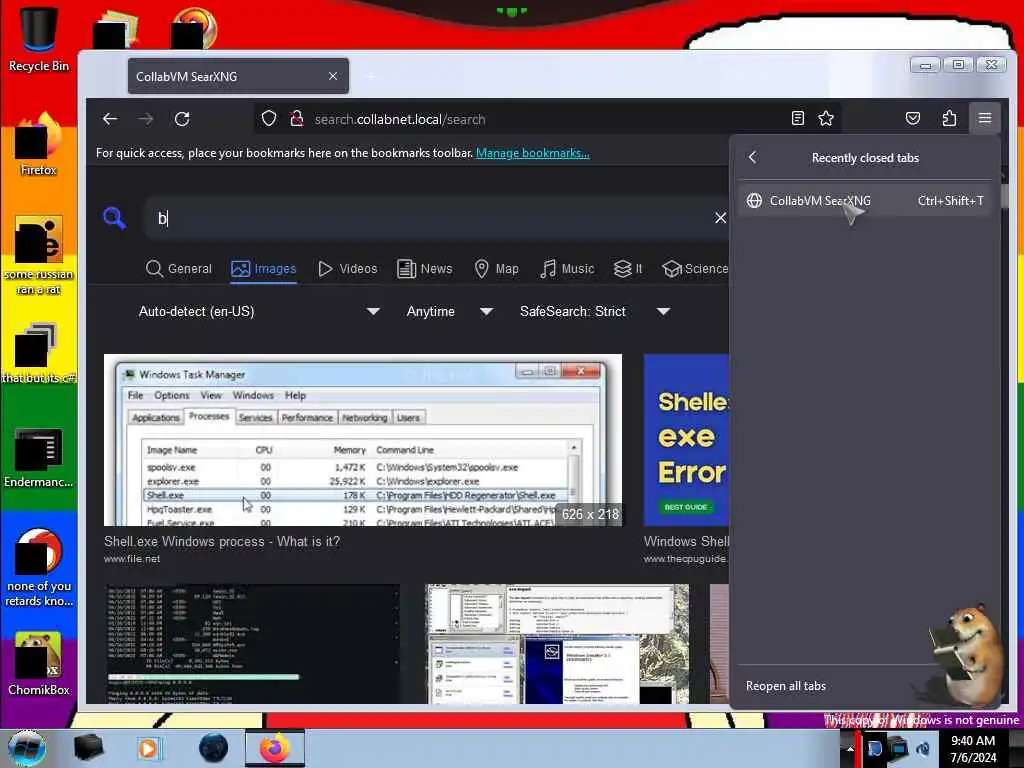Open the dark terminal image result
The image size is (1024, 768).
252,644
